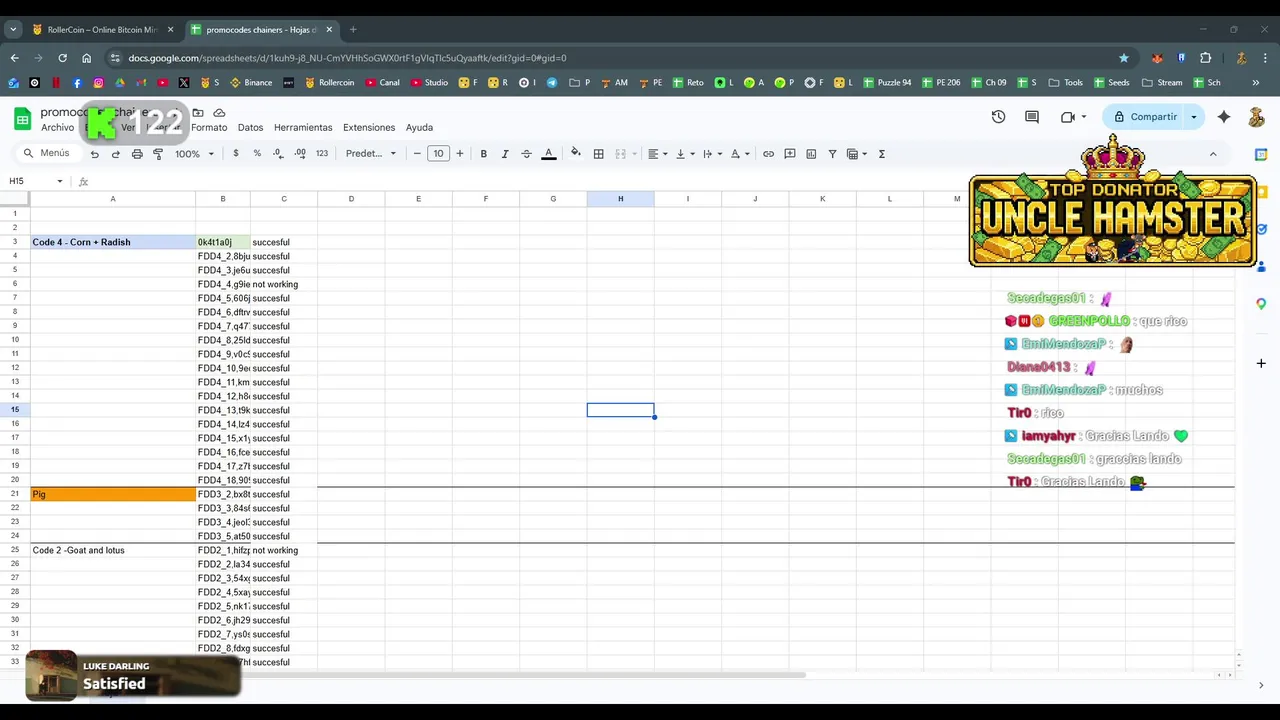Select the orange Pig cell
This screenshot has height=720, width=1280.
[x=113, y=494]
